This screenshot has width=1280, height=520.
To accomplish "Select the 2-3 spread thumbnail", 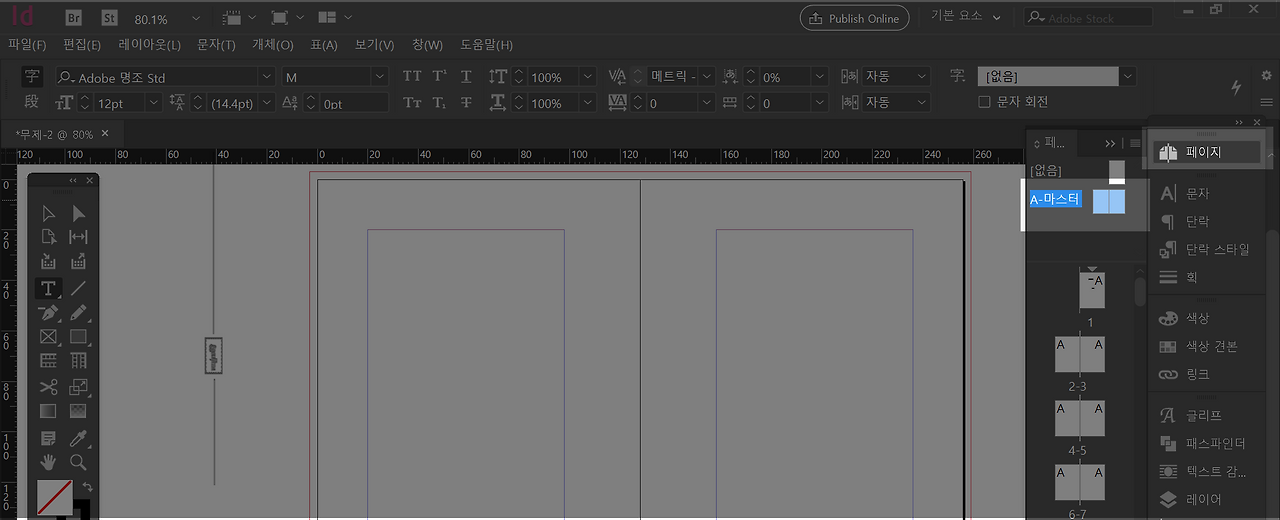I will (x=1079, y=354).
